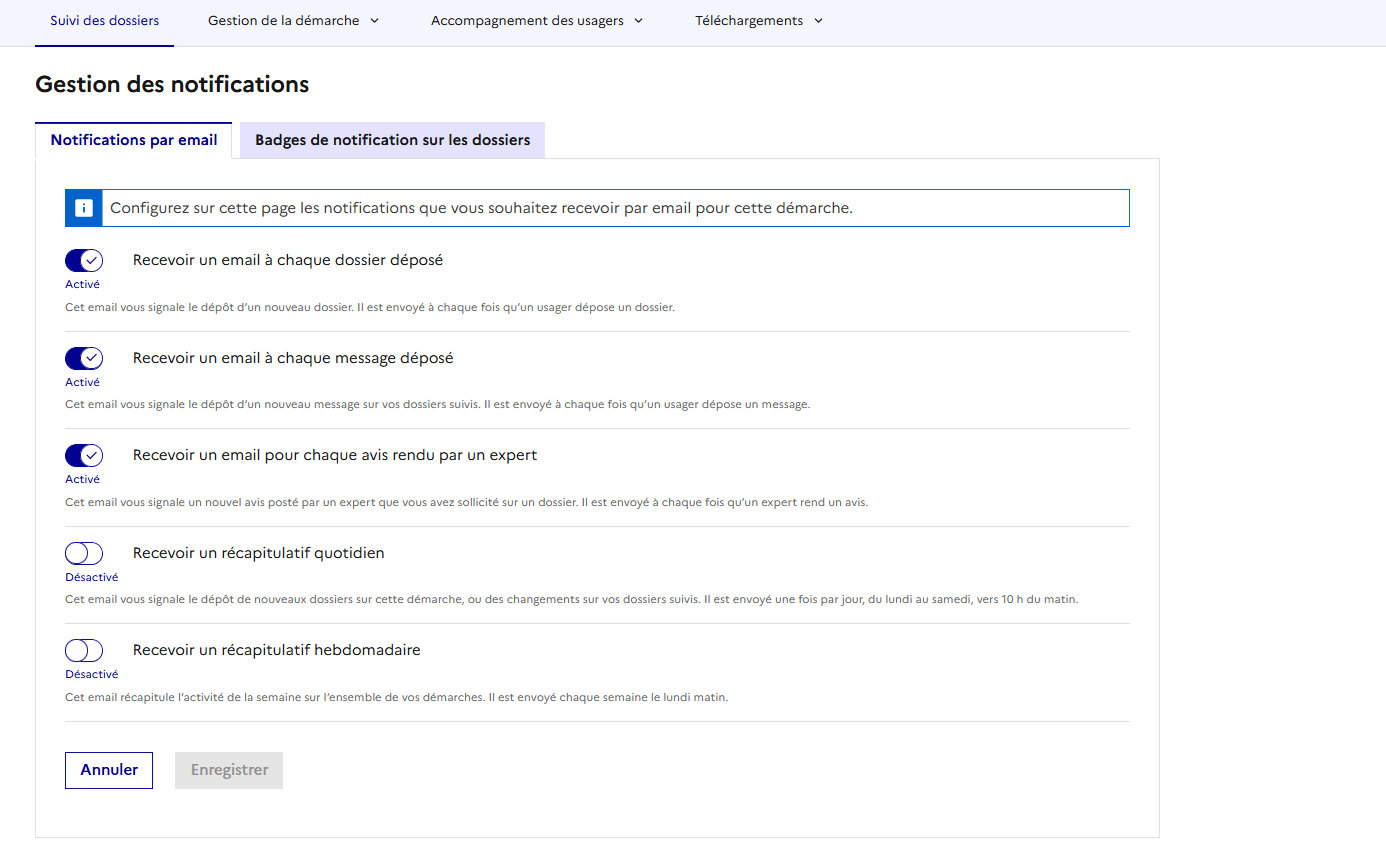Click the label Recevoir un email à chaque message déposé
The height and width of the screenshot is (854, 1386).
(293, 358)
